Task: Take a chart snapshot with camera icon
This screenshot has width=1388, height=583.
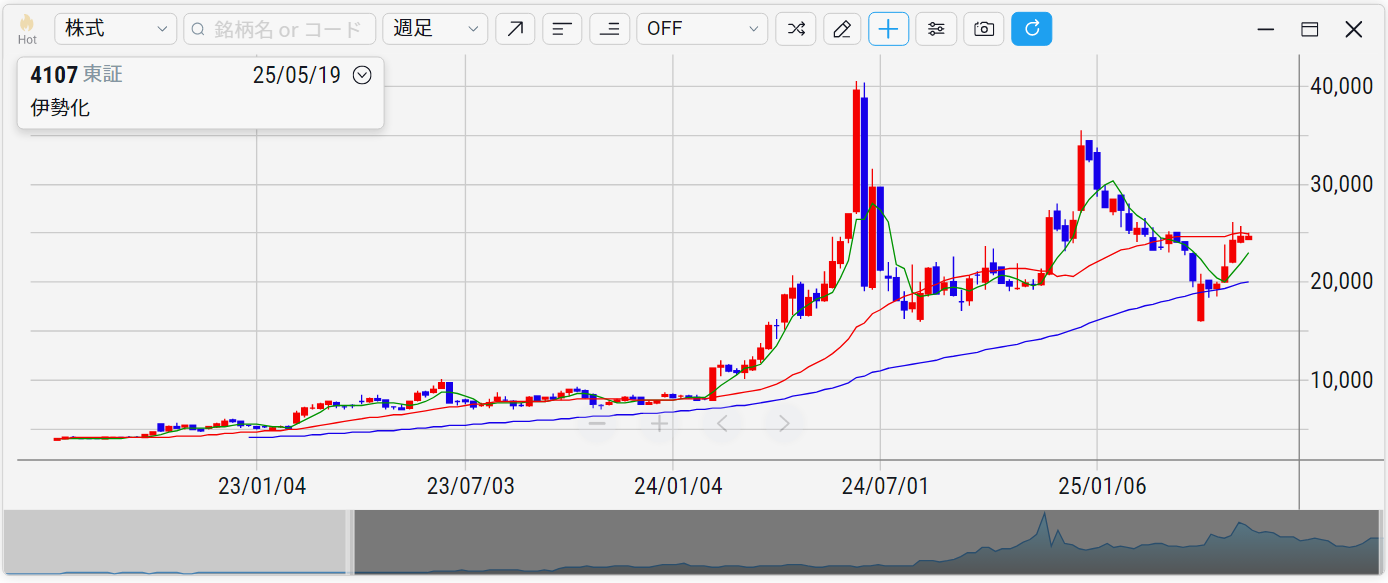Action: [983, 29]
